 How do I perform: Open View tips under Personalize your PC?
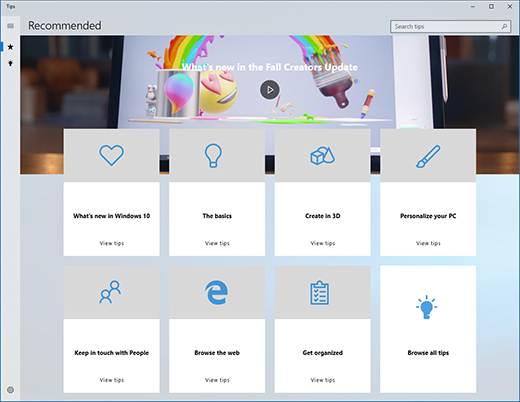[x=428, y=243]
